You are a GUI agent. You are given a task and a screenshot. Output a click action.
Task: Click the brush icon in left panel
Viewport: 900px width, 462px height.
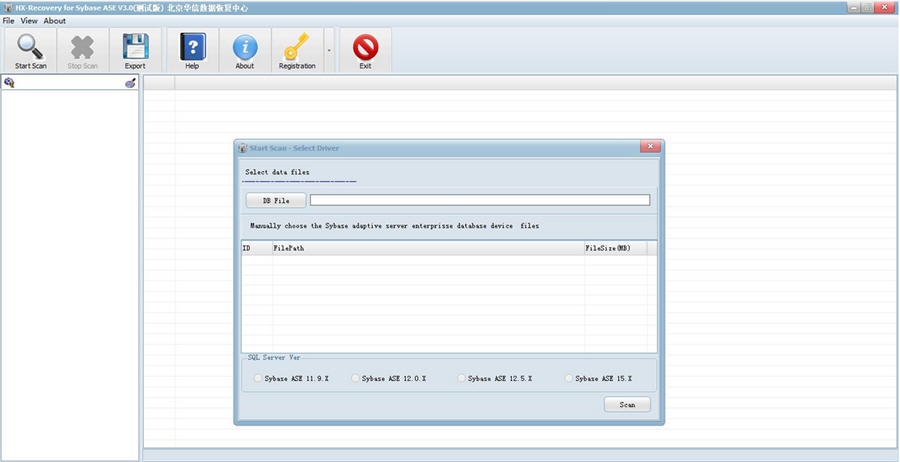[131, 83]
